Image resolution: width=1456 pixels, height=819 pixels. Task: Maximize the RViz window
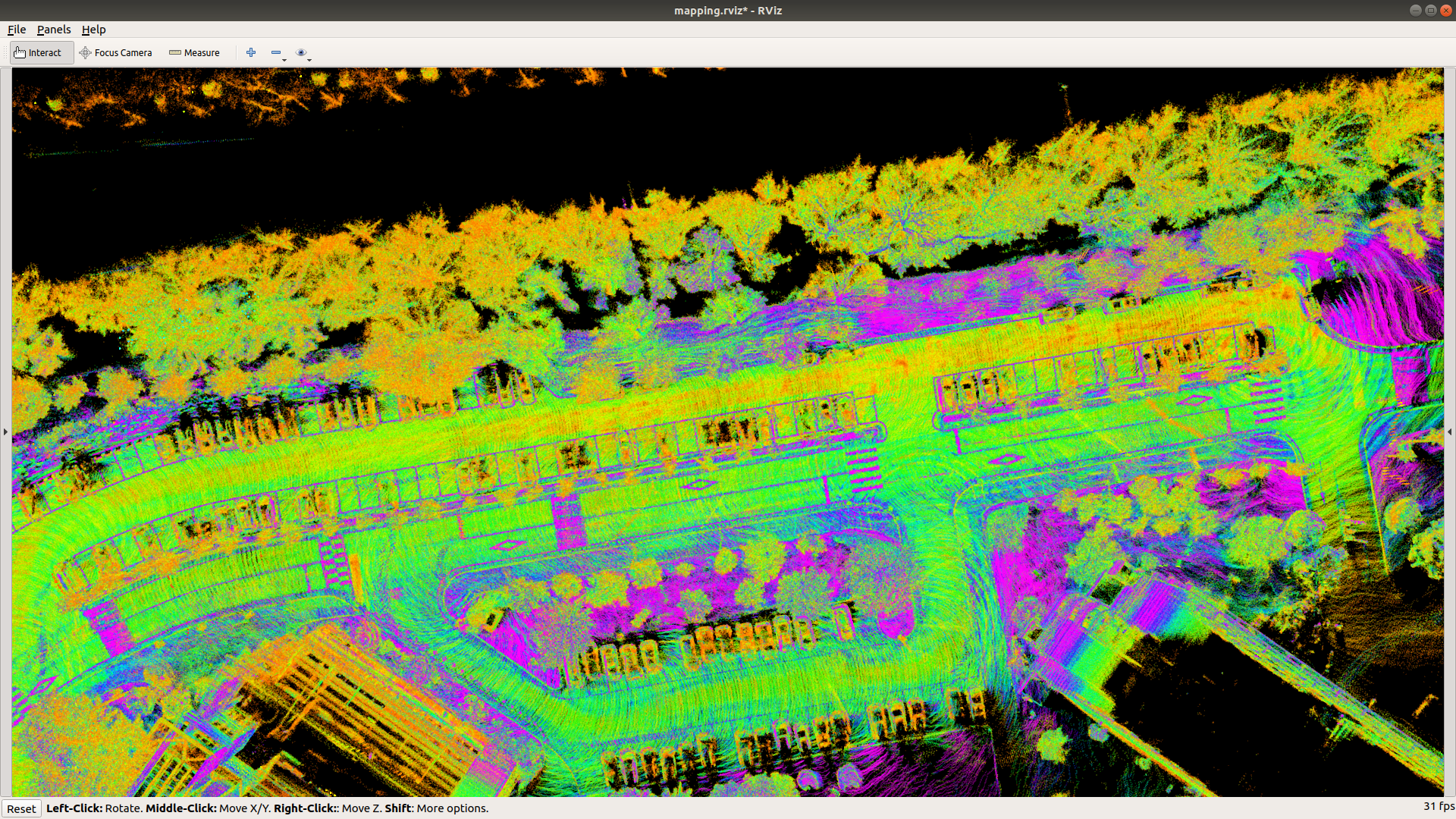(1430, 10)
